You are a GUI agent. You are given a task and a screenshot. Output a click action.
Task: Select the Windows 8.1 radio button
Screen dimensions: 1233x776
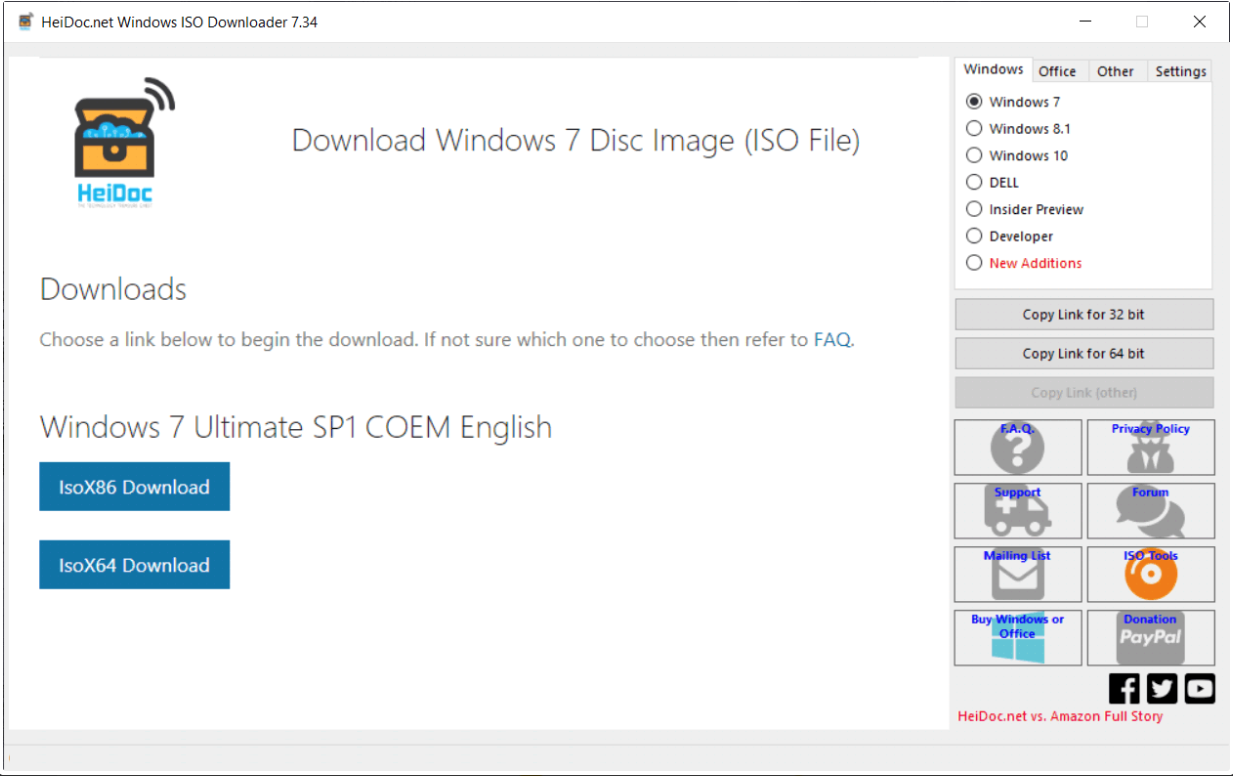(974, 129)
